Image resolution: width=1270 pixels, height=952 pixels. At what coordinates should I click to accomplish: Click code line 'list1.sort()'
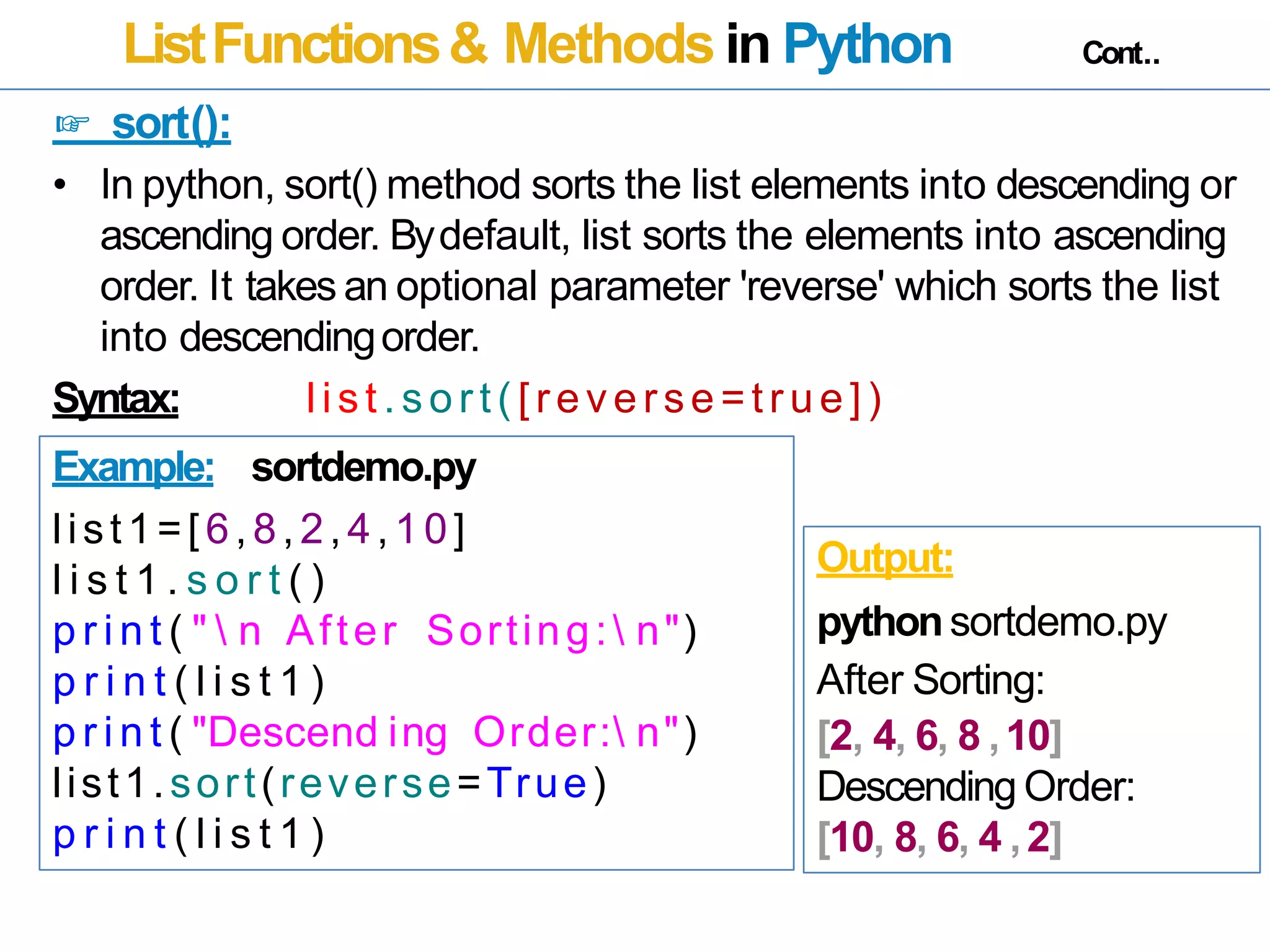(x=189, y=581)
